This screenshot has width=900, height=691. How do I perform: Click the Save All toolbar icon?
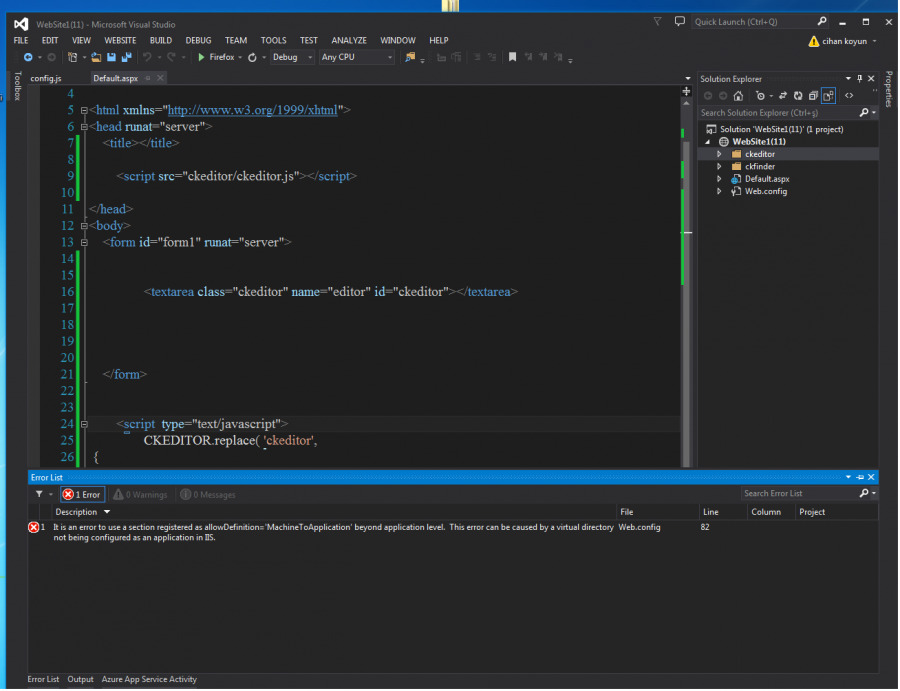(x=126, y=57)
